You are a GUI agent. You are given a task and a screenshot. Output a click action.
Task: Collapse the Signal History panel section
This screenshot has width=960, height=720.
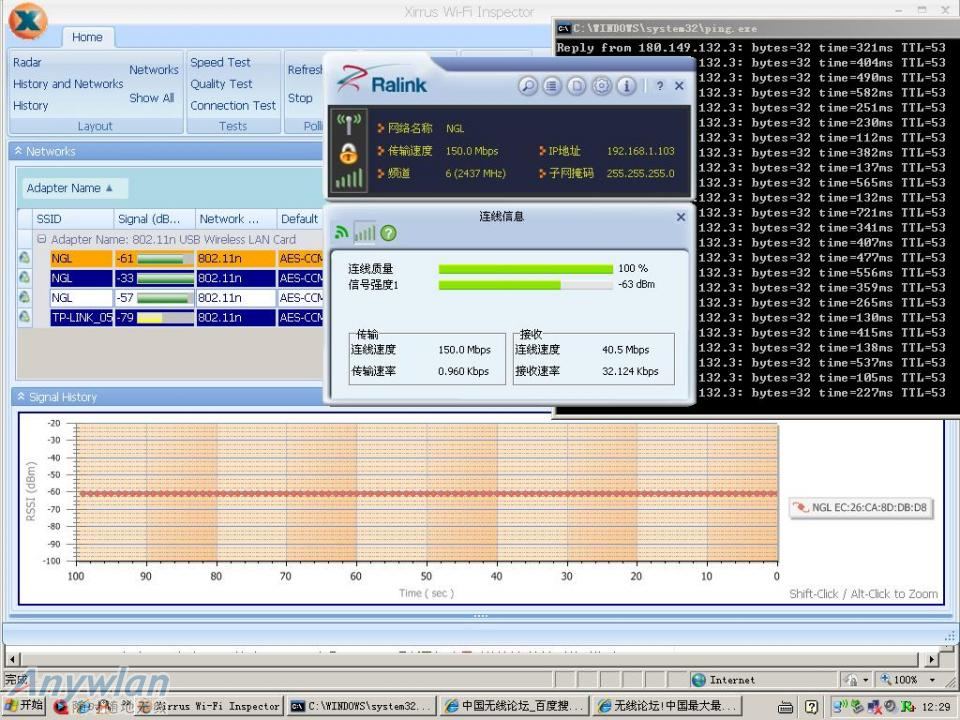pyautogui.click(x=21, y=397)
